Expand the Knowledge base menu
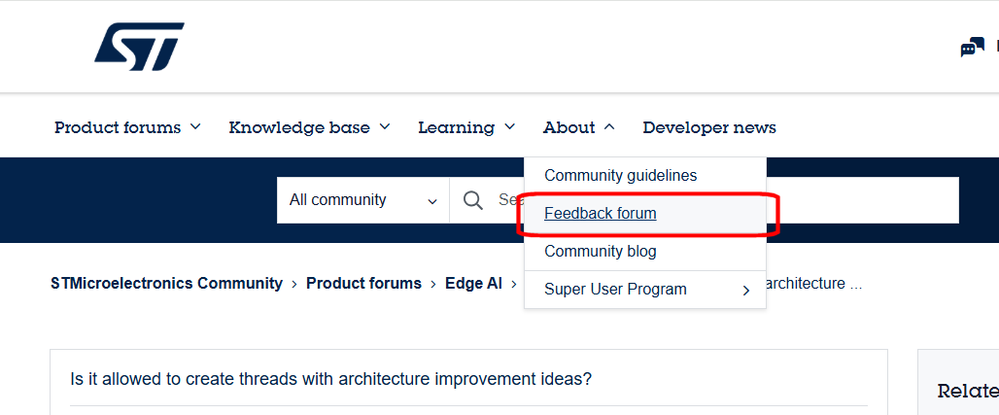This screenshot has width=999, height=415. coord(308,128)
